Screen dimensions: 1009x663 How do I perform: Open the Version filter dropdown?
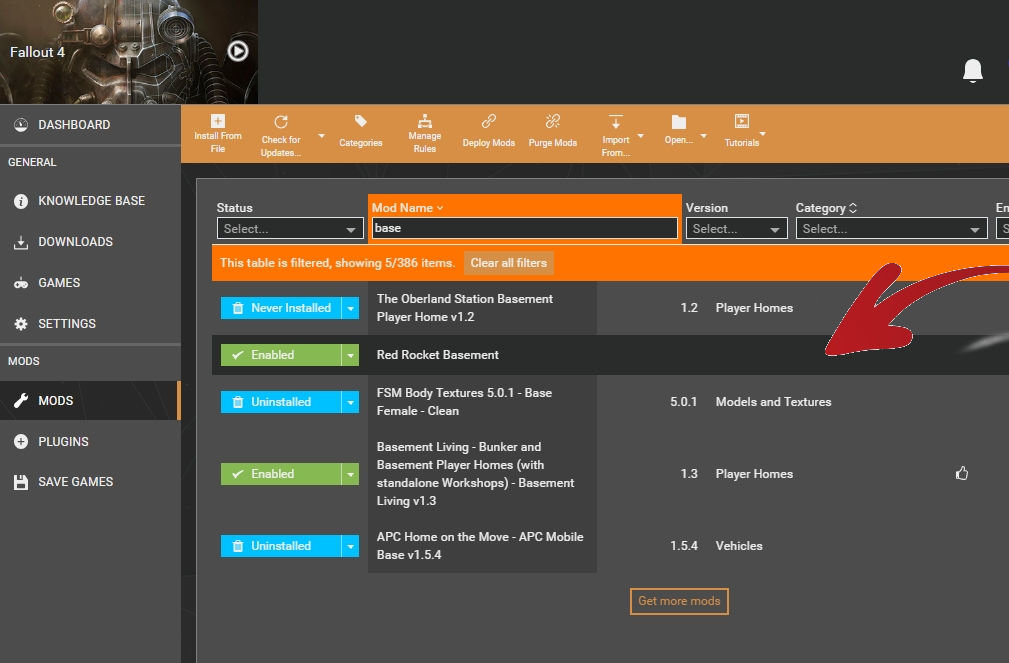(736, 229)
